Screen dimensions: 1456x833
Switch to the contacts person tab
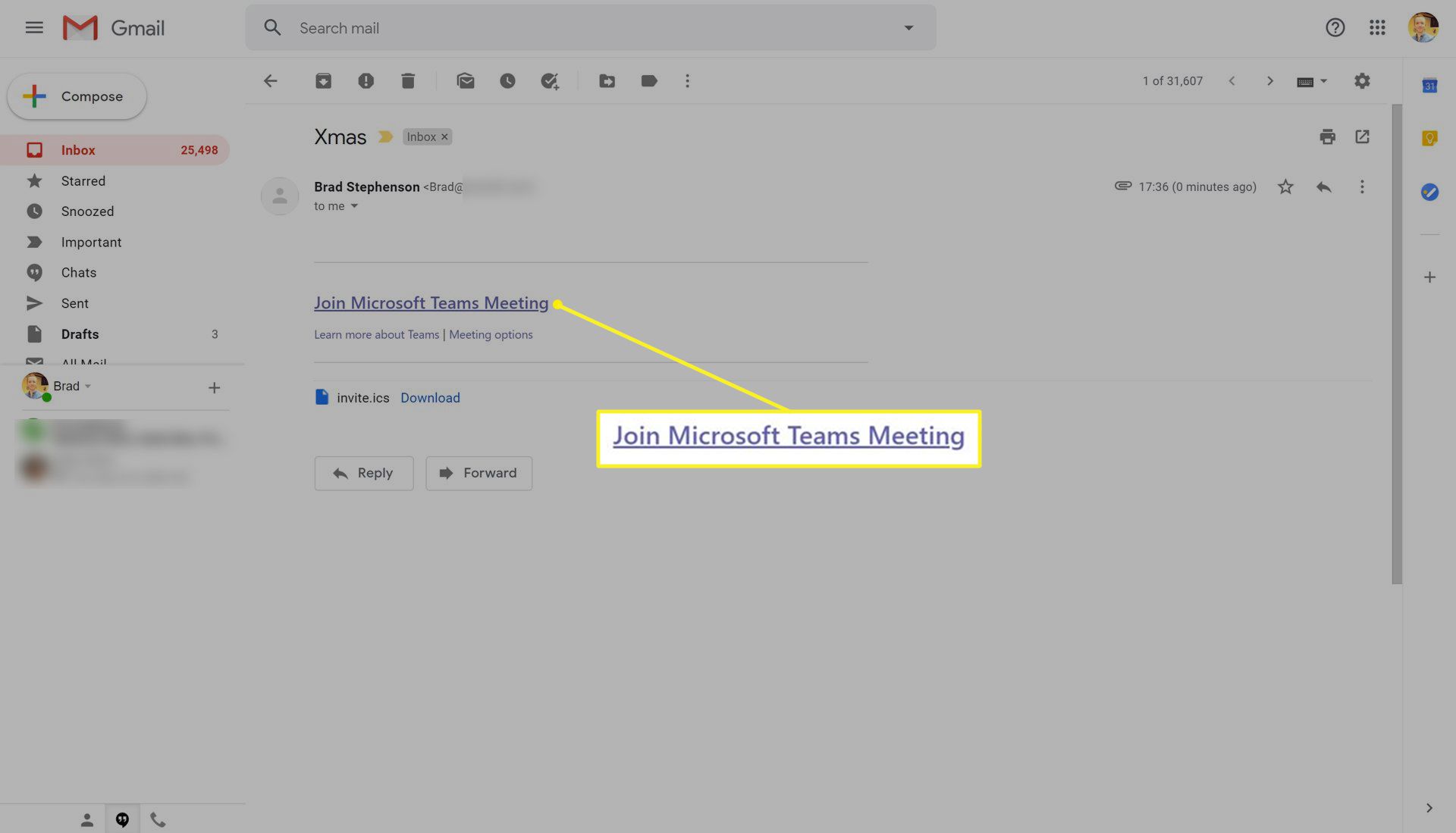(86, 820)
